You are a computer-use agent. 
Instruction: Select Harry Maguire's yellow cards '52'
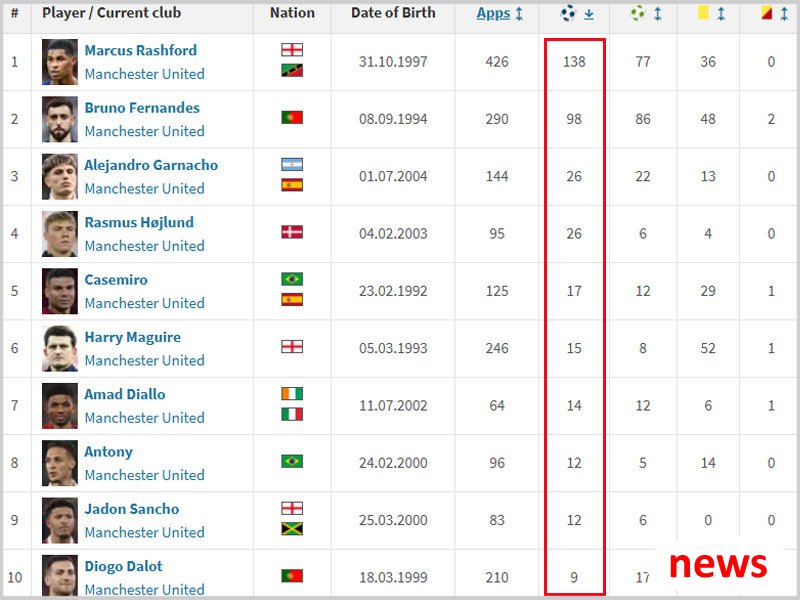(x=708, y=348)
